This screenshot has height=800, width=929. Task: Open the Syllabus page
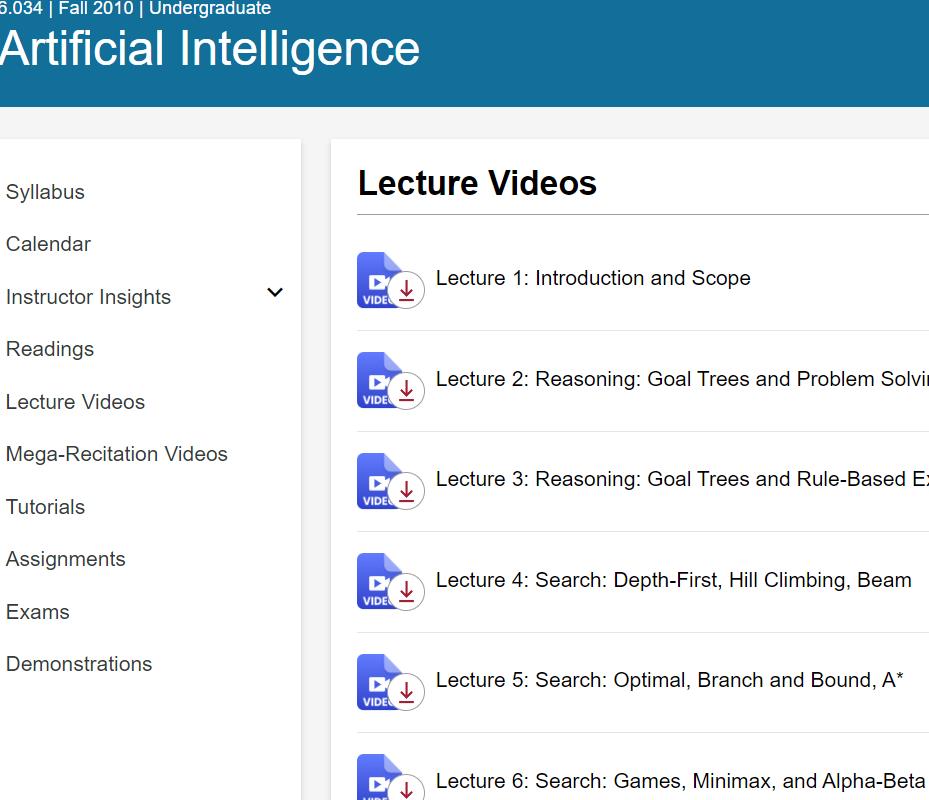tap(45, 192)
